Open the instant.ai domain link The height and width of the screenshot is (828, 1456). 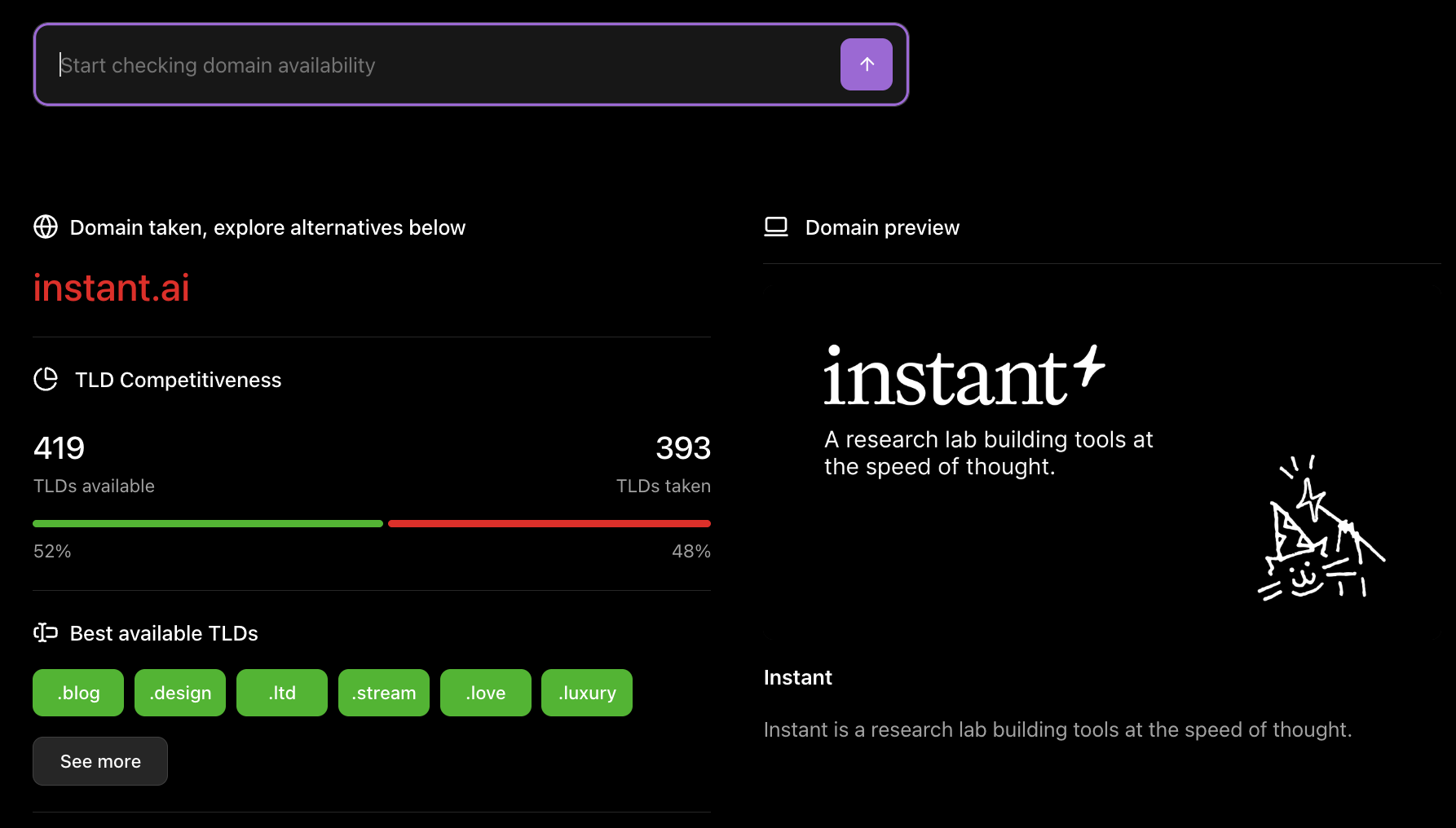[x=111, y=287]
